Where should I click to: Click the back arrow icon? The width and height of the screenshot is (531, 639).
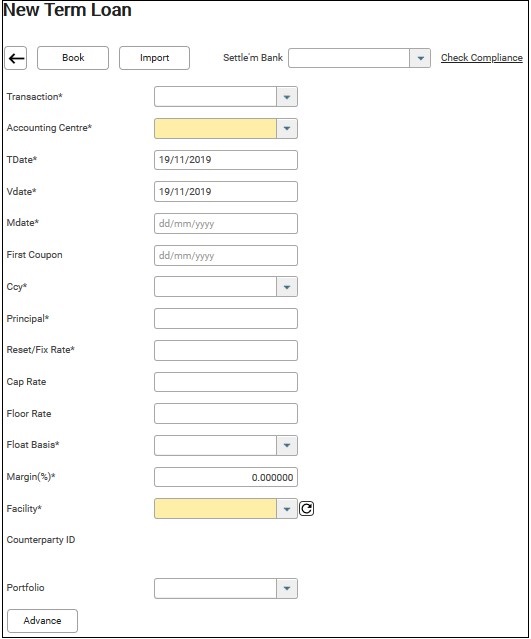(x=16, y=58)
